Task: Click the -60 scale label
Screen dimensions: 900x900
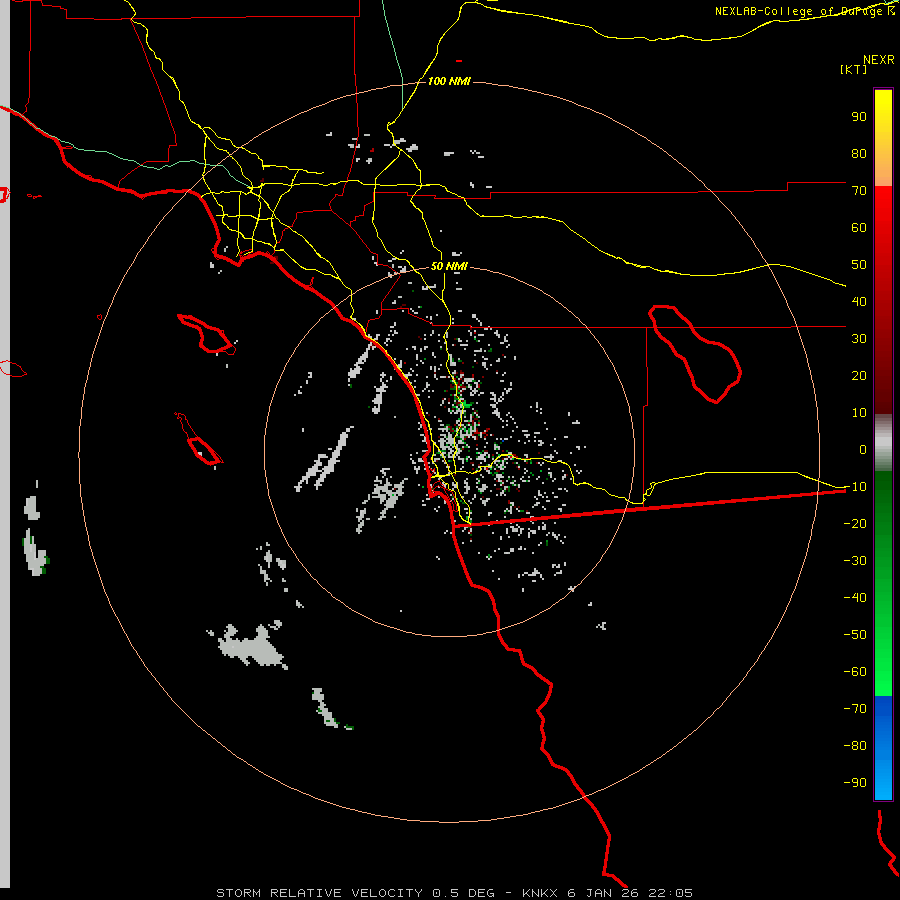Action: pos(855,672)
